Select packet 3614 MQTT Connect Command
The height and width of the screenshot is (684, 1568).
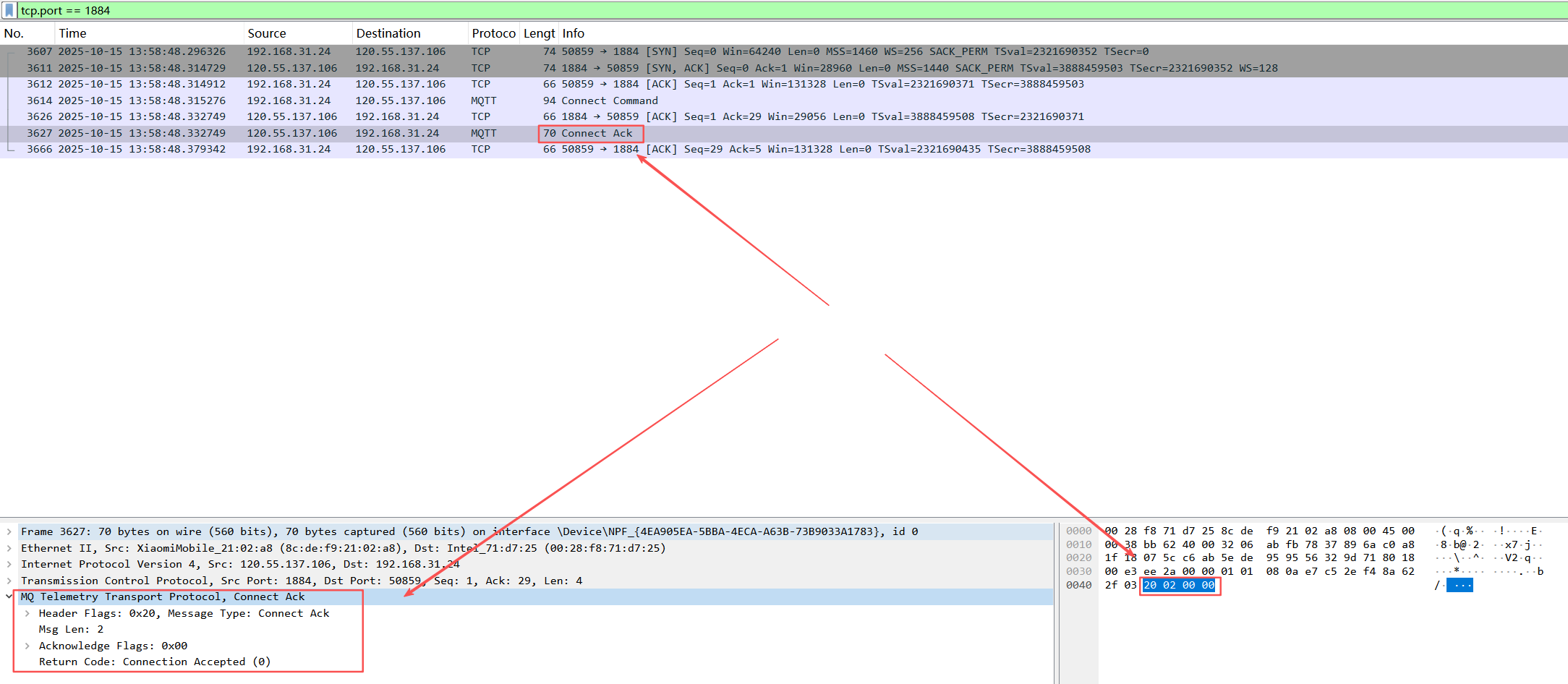tap(434, 101)
